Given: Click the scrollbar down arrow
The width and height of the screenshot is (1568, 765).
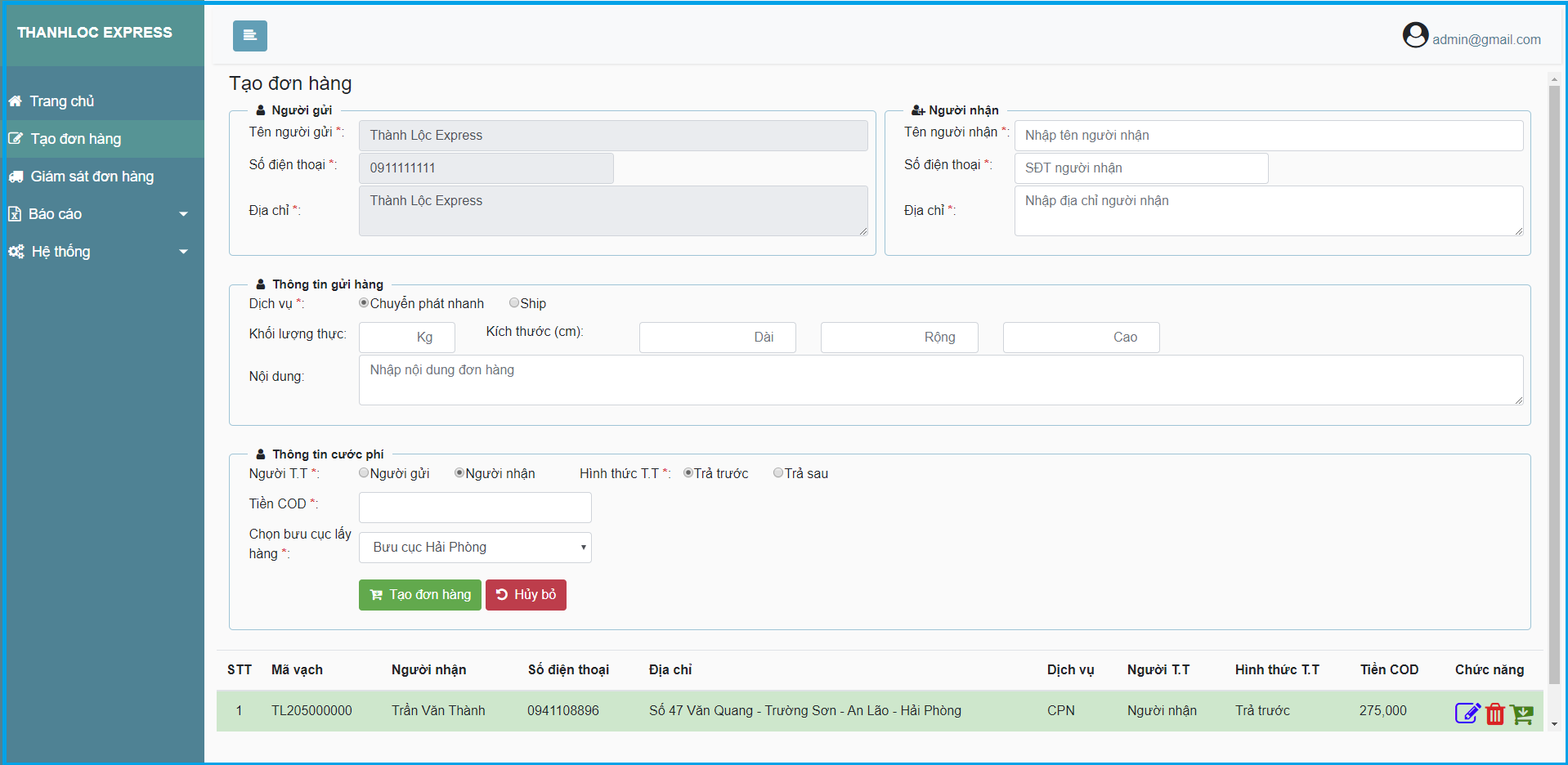Looking at the screenshot, I should coord(1554,724).
